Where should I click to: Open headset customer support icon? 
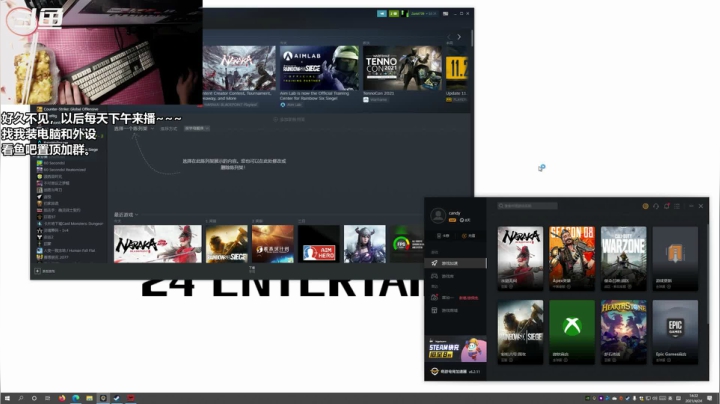click(656, 206)
